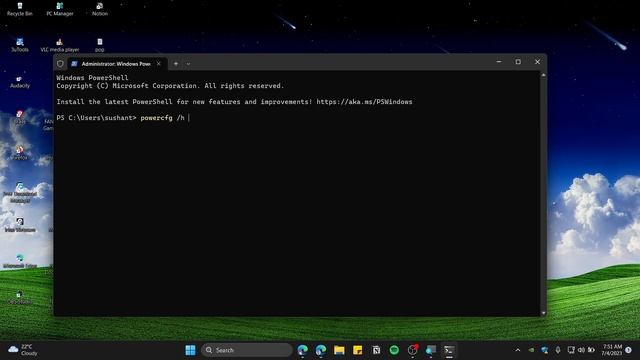This screenshot has height=360, width=640.
Task: Click the 'Windows PowerShell' header text
Action: tap(92, 78)
